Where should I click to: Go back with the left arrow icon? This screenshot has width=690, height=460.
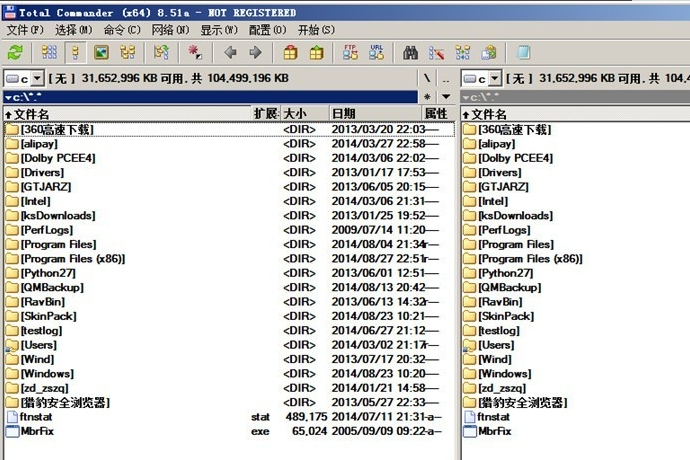230,53
